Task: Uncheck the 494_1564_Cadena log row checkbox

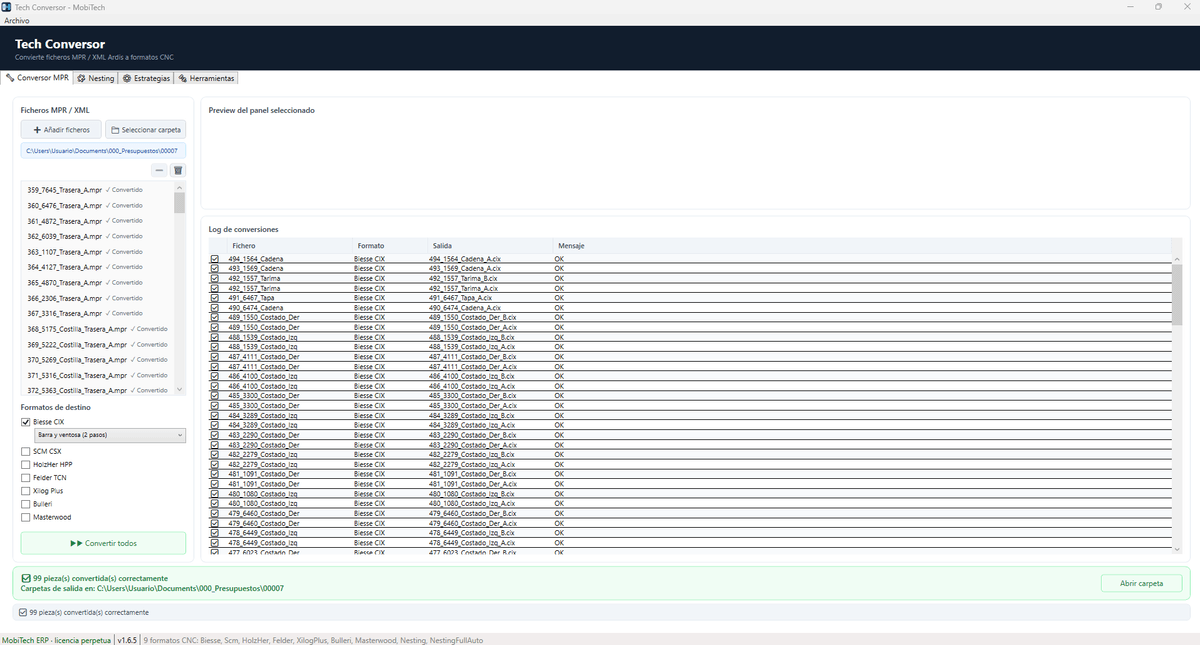Action: 214,259
